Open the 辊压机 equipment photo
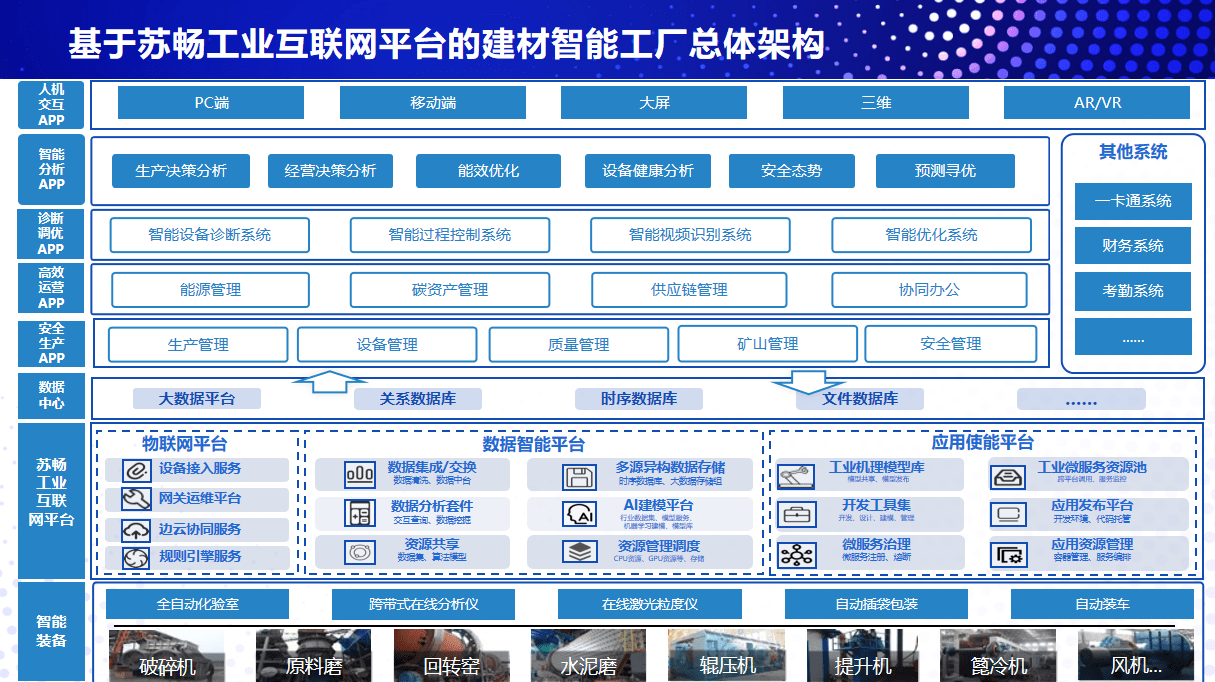Viewport: 1215px width, 682px height. (726, 655)
